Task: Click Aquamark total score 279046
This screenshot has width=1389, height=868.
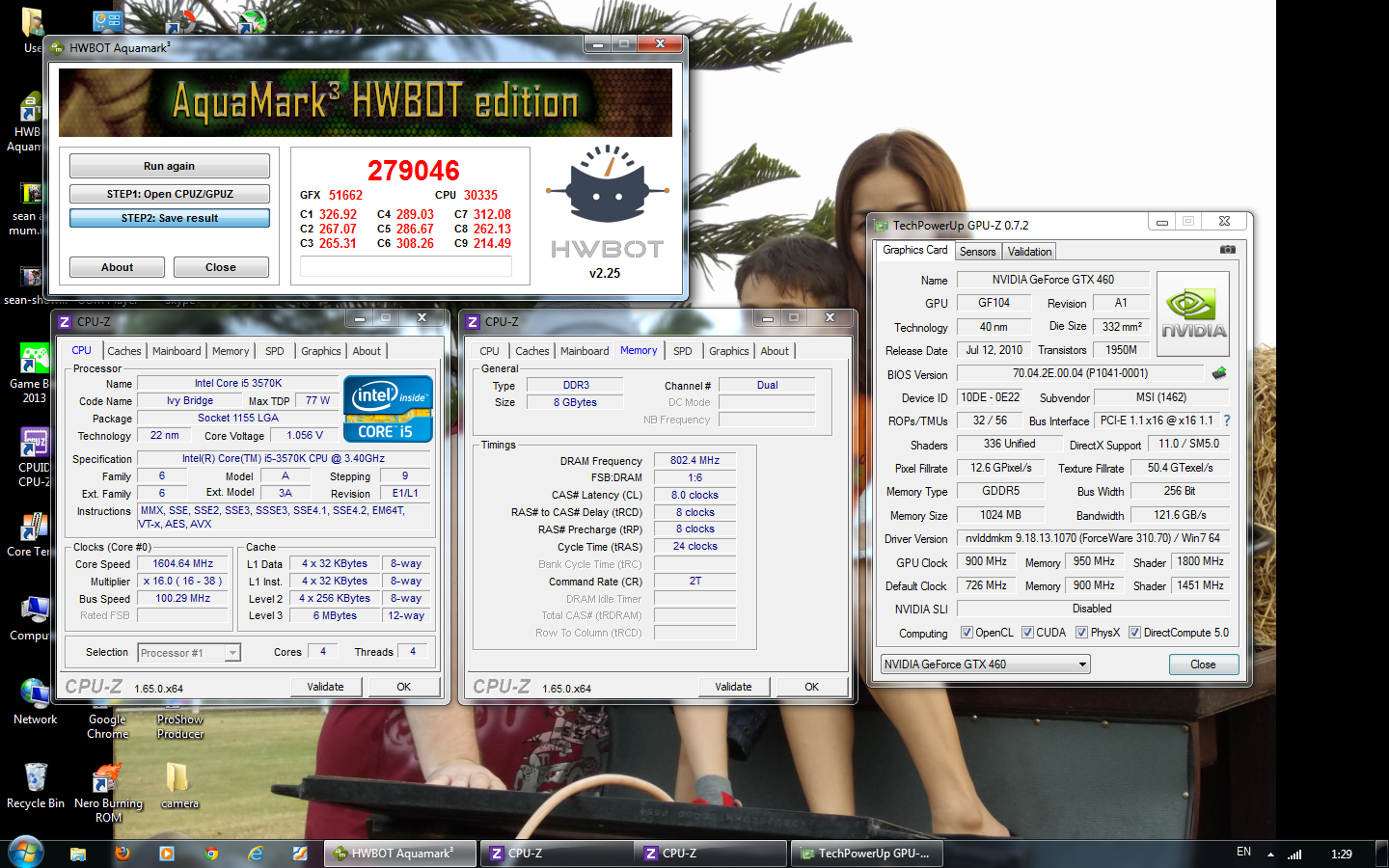Action: [414, 171]
